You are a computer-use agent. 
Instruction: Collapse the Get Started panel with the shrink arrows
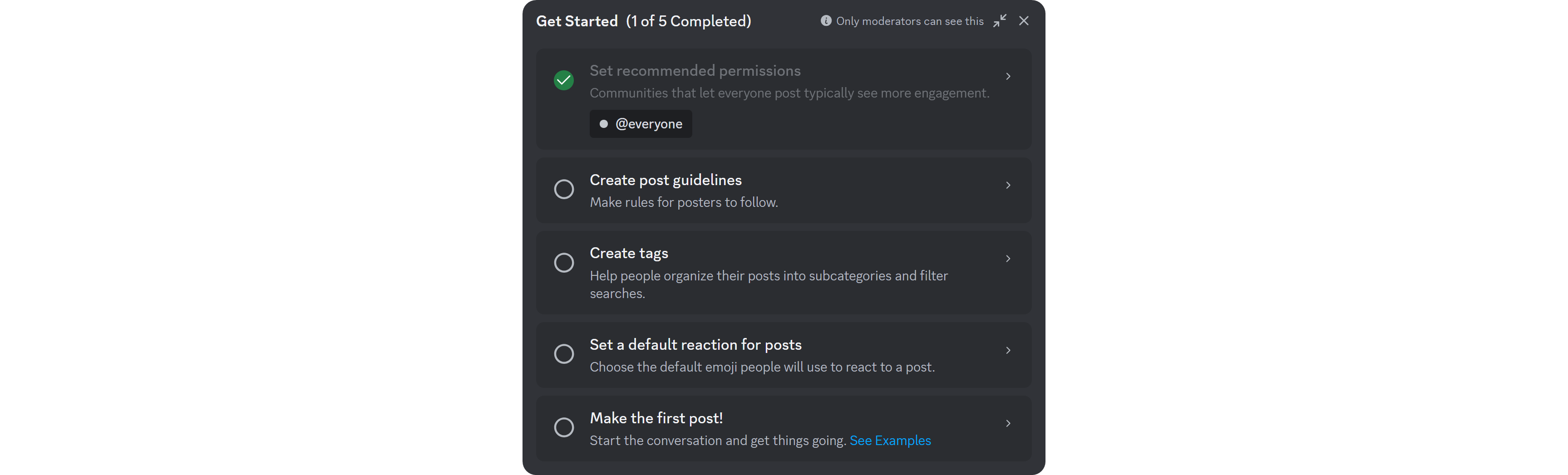(x=999, y=20)
